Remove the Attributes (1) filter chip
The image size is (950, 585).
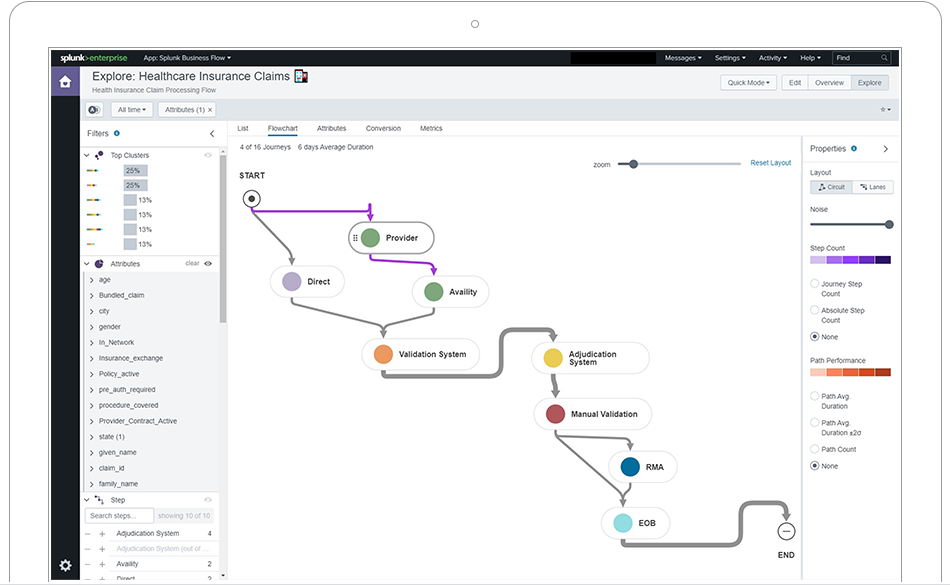[x=210, y=110]
